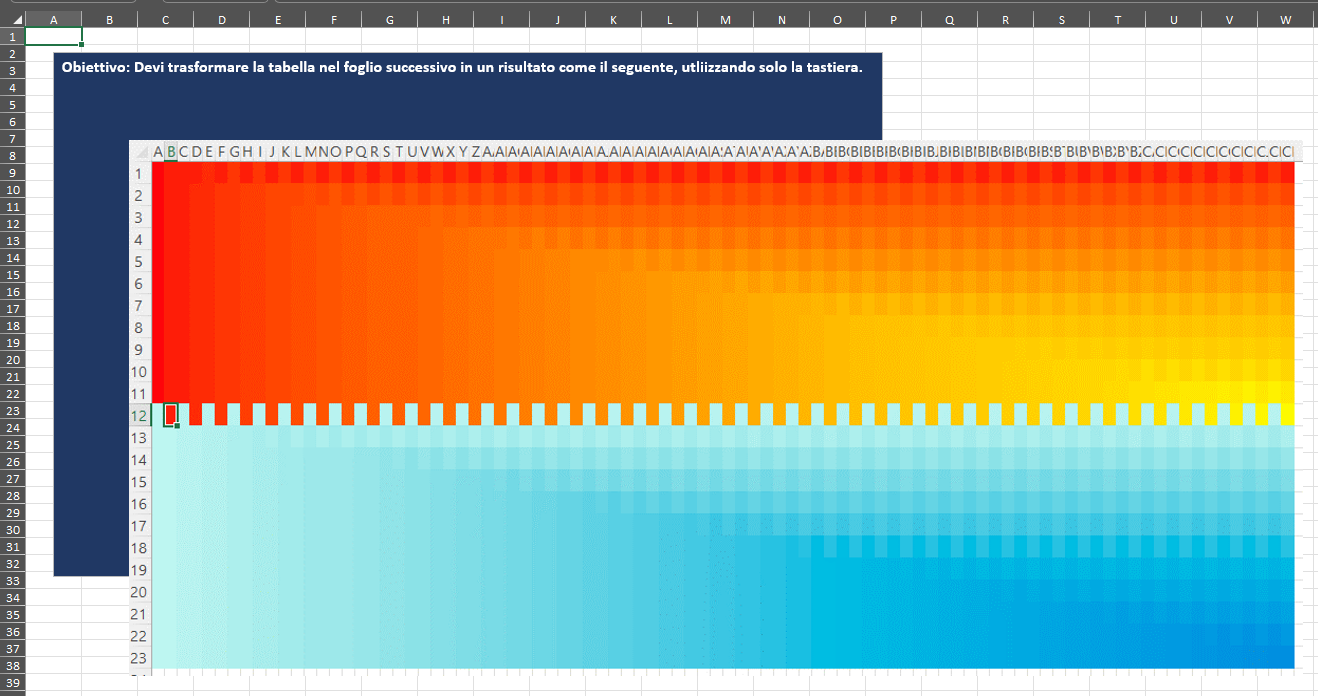1318x696 pixels.
Task: Select worksheet row header 1
Action: (x=12, y=36)
